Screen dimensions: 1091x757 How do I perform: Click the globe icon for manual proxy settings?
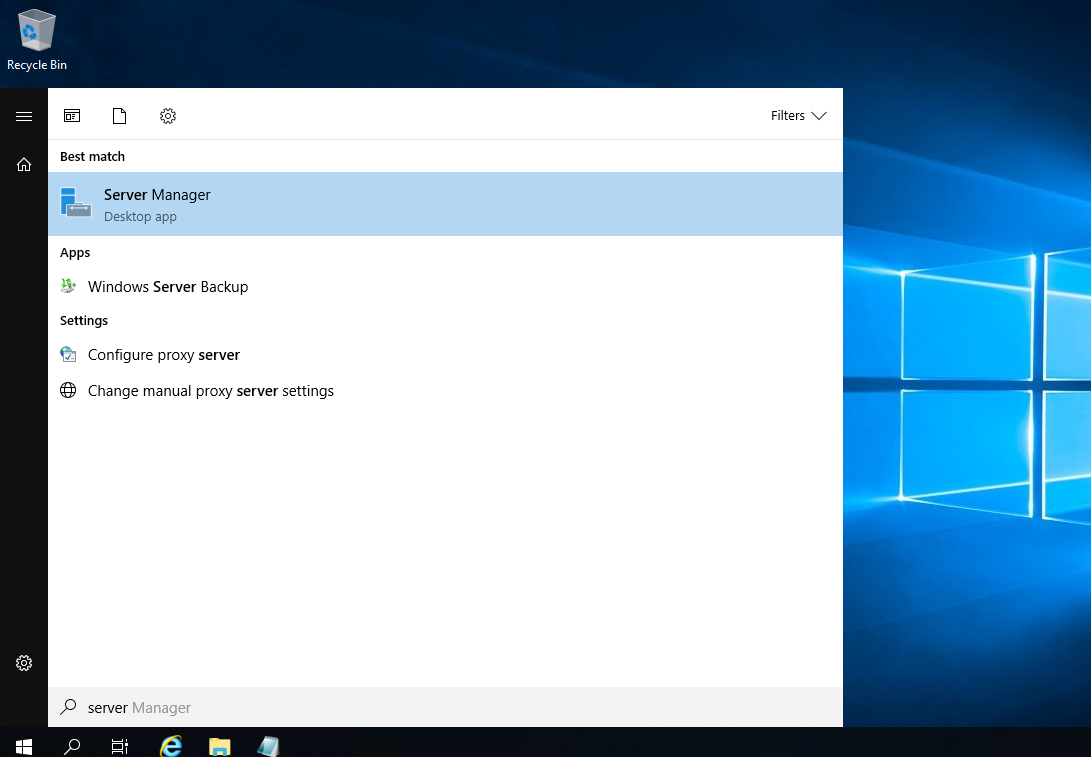coord(68,390)
